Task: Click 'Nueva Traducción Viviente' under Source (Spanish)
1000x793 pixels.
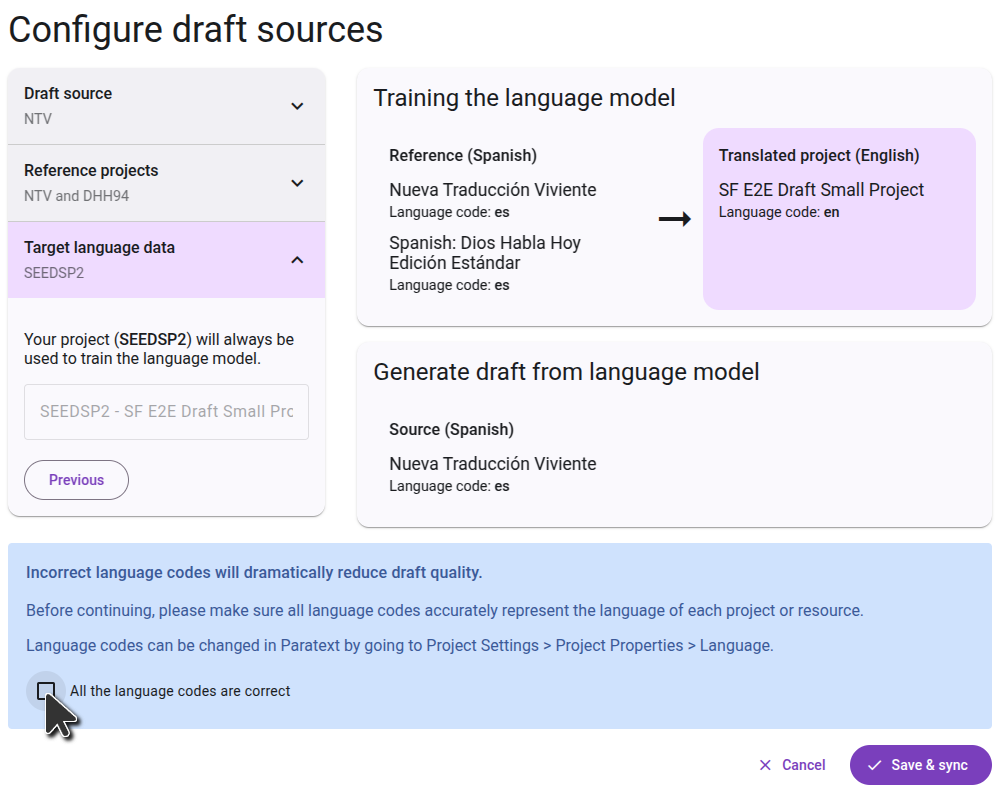Action: point(492,464)
